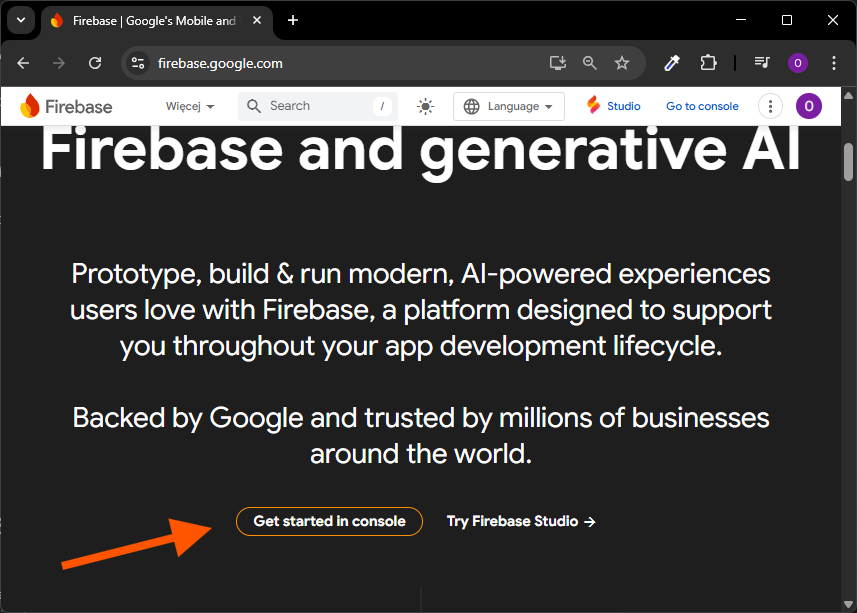This screenshot has height=613, width=857.
Task: Maximize the Chrome window
Action: tap(787, 20)
